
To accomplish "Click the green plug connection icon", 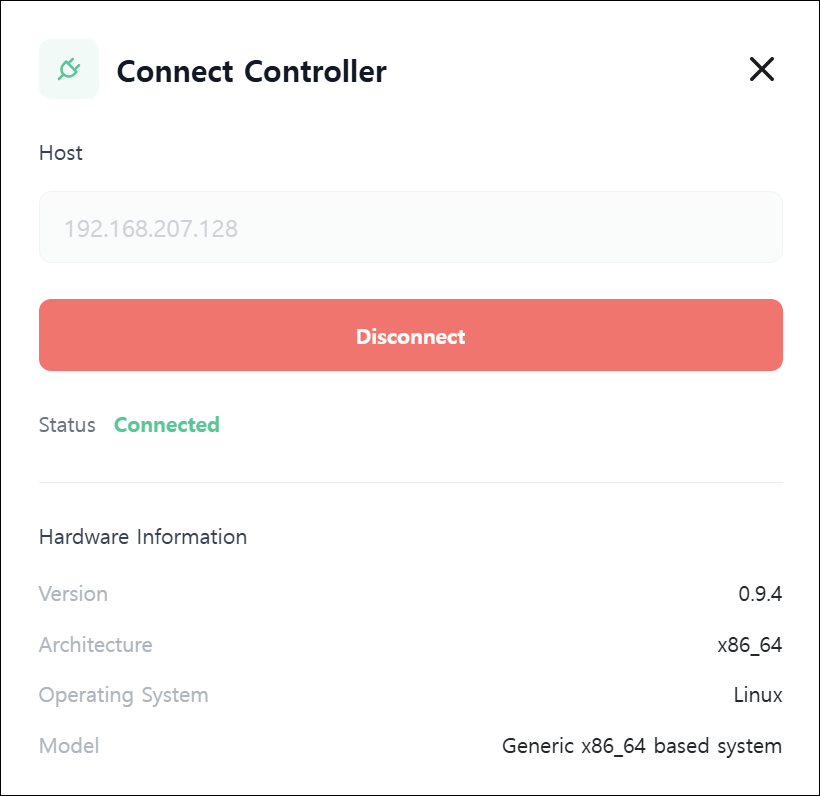I will pyautogui.click(x=69, y=69).
